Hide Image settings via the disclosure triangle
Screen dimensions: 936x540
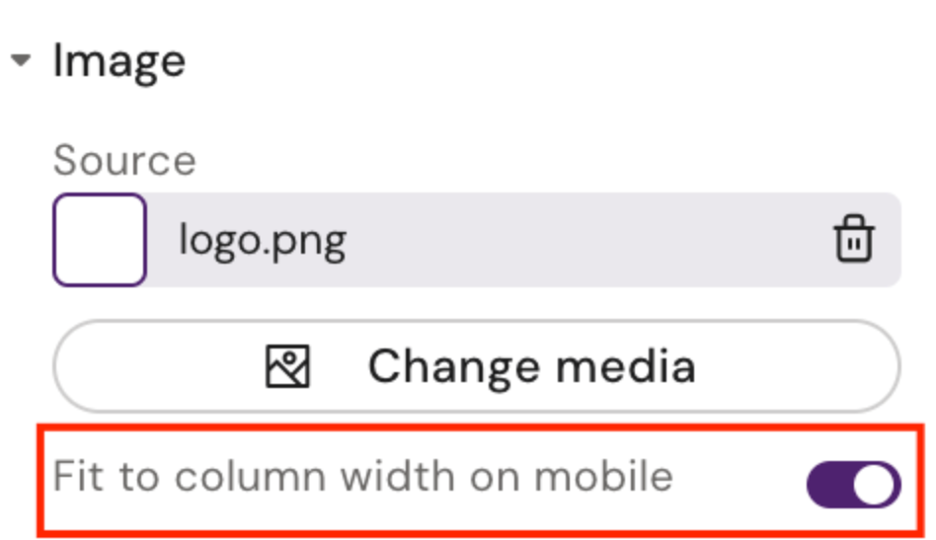(x=20, y=62)
